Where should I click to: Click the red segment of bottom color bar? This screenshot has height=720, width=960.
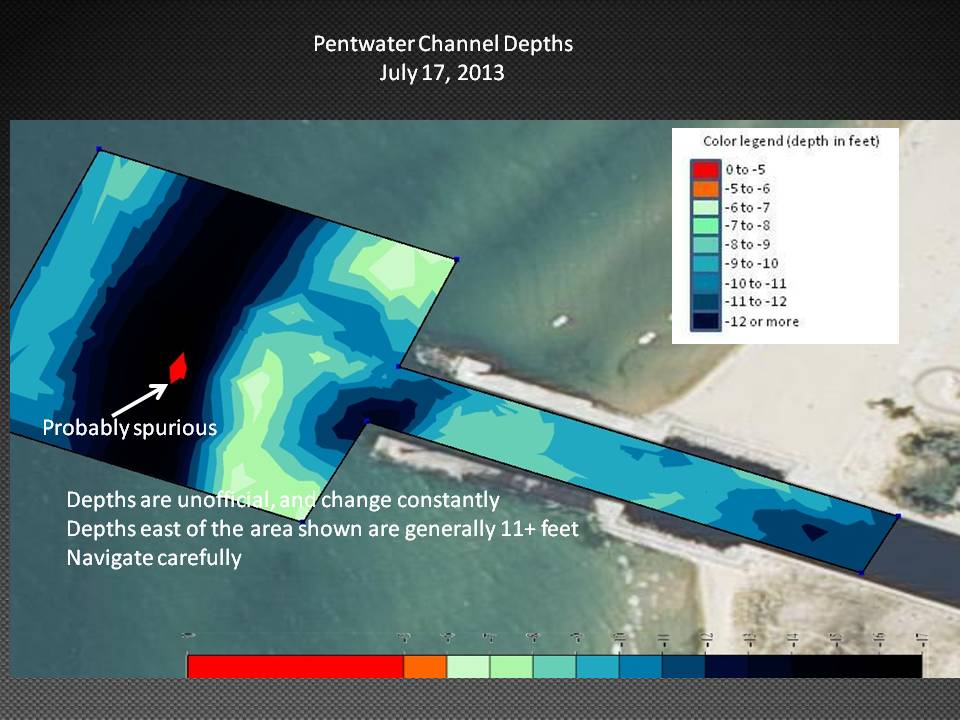tap(295, 667)
